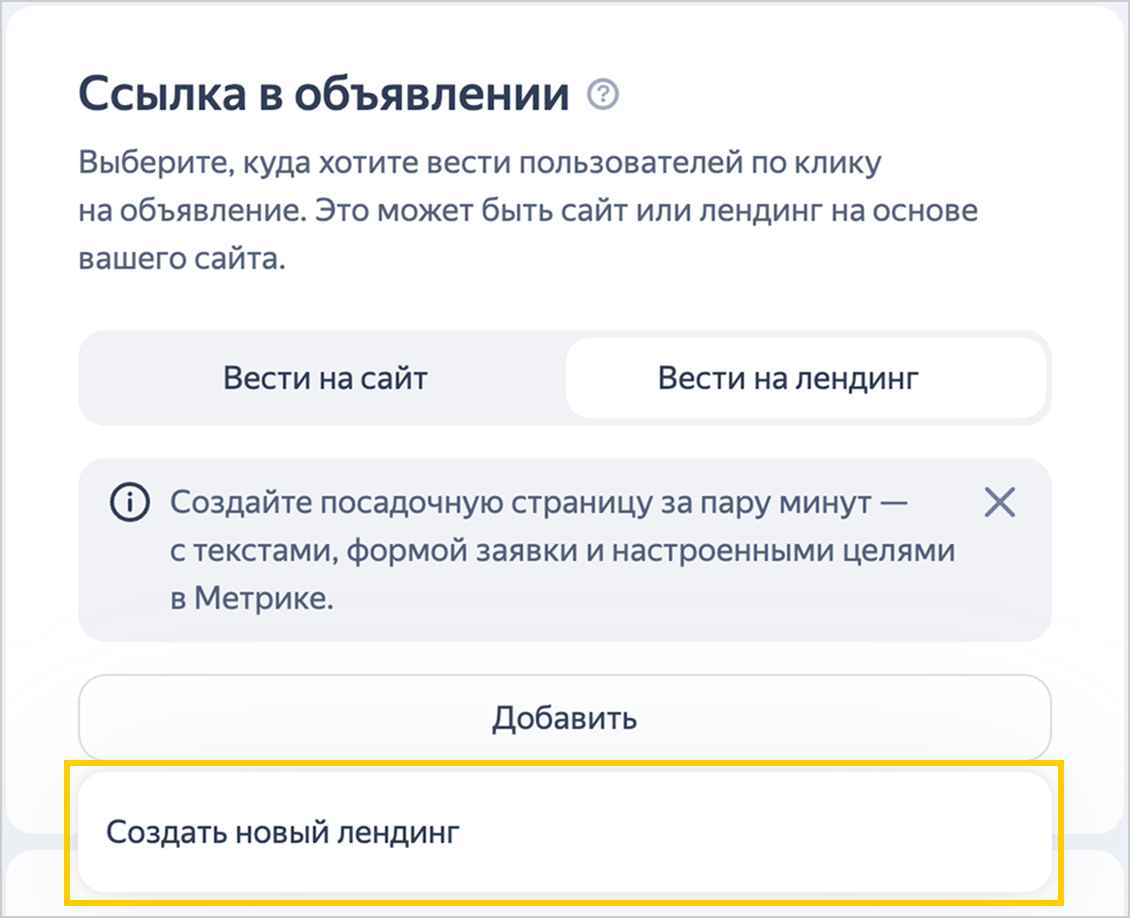
Task: Click the word 'объявлении' in the title
Action: click(x=431, y=95)
